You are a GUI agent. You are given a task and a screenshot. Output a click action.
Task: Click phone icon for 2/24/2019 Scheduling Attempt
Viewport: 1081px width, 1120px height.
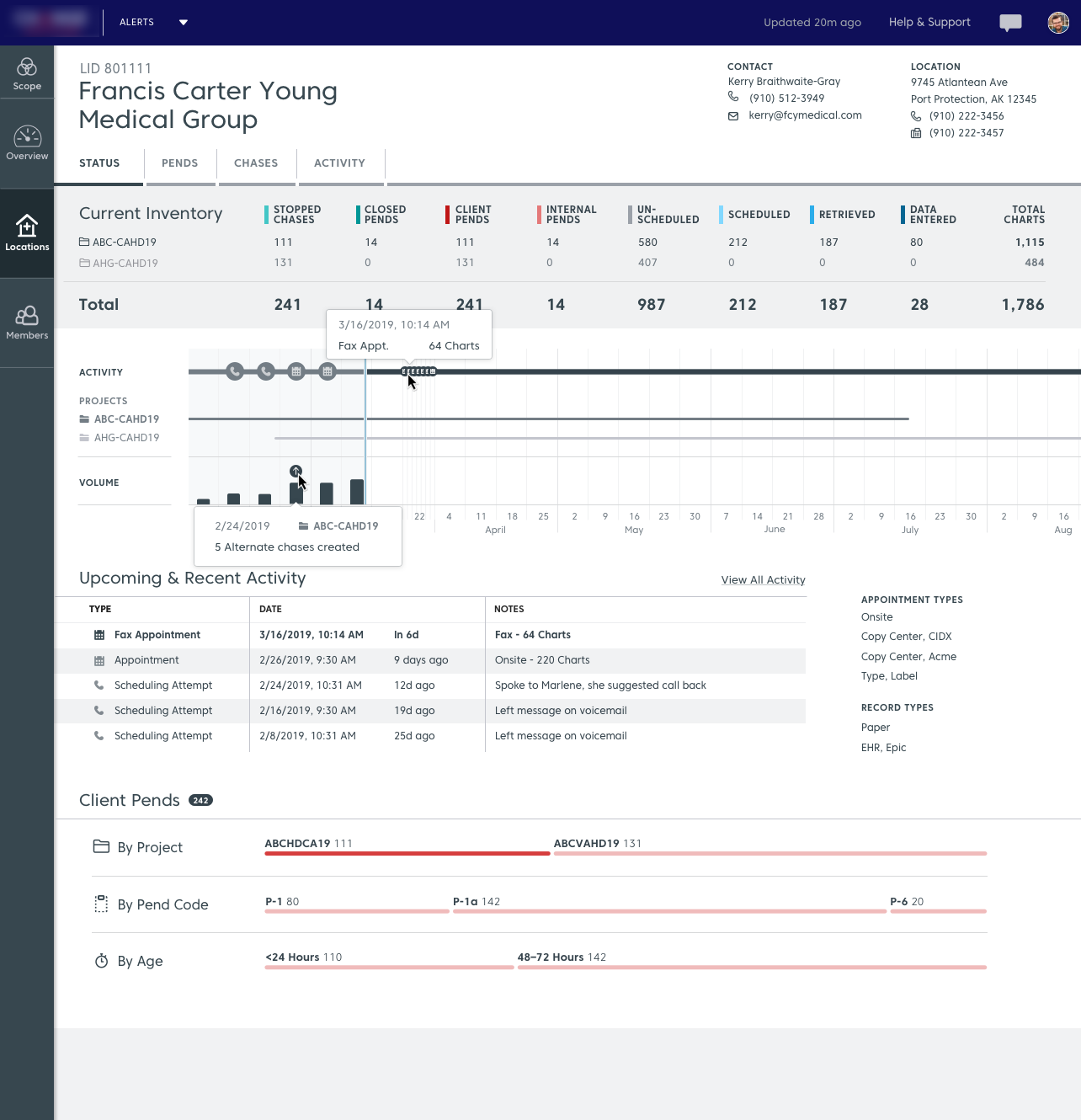(x=99, y=685)
